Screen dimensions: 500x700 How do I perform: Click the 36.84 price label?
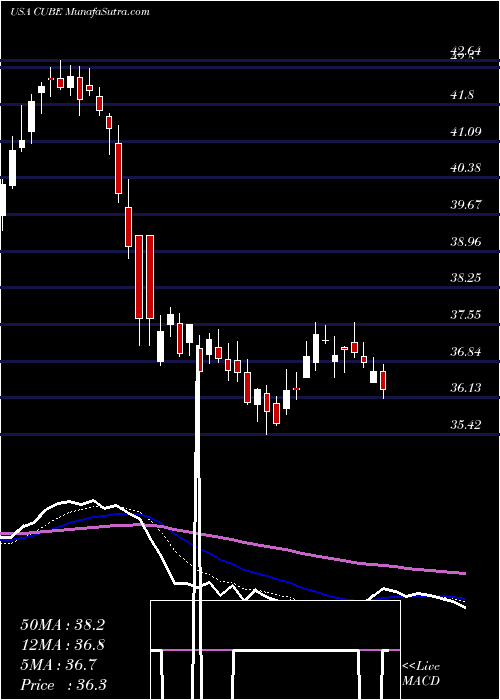pos(466,351)
